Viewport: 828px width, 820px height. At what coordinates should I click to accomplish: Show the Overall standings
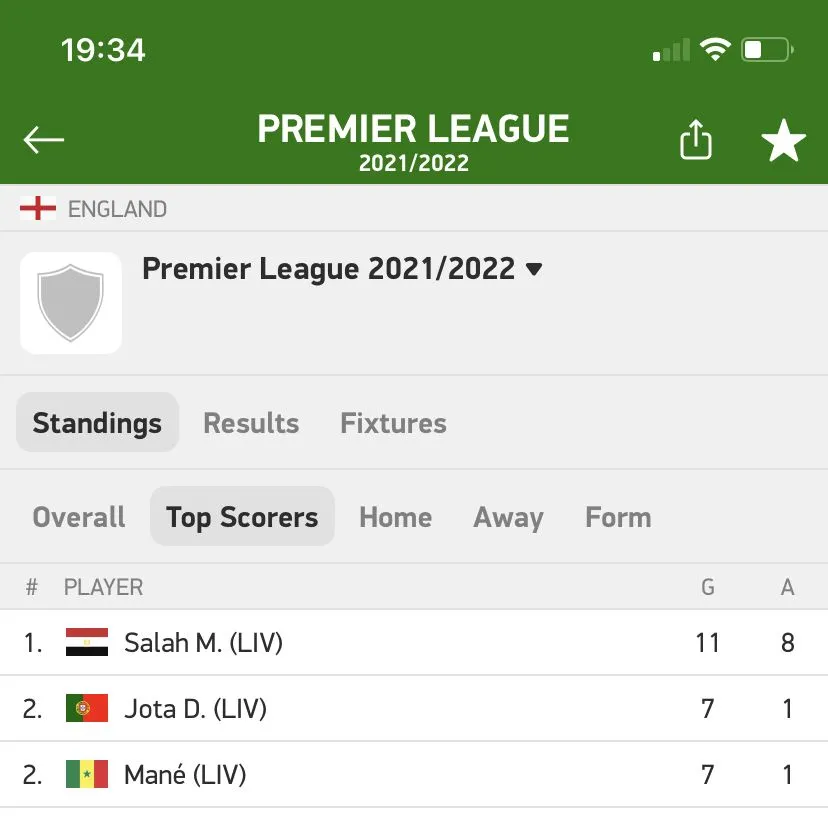coord(79,517)
